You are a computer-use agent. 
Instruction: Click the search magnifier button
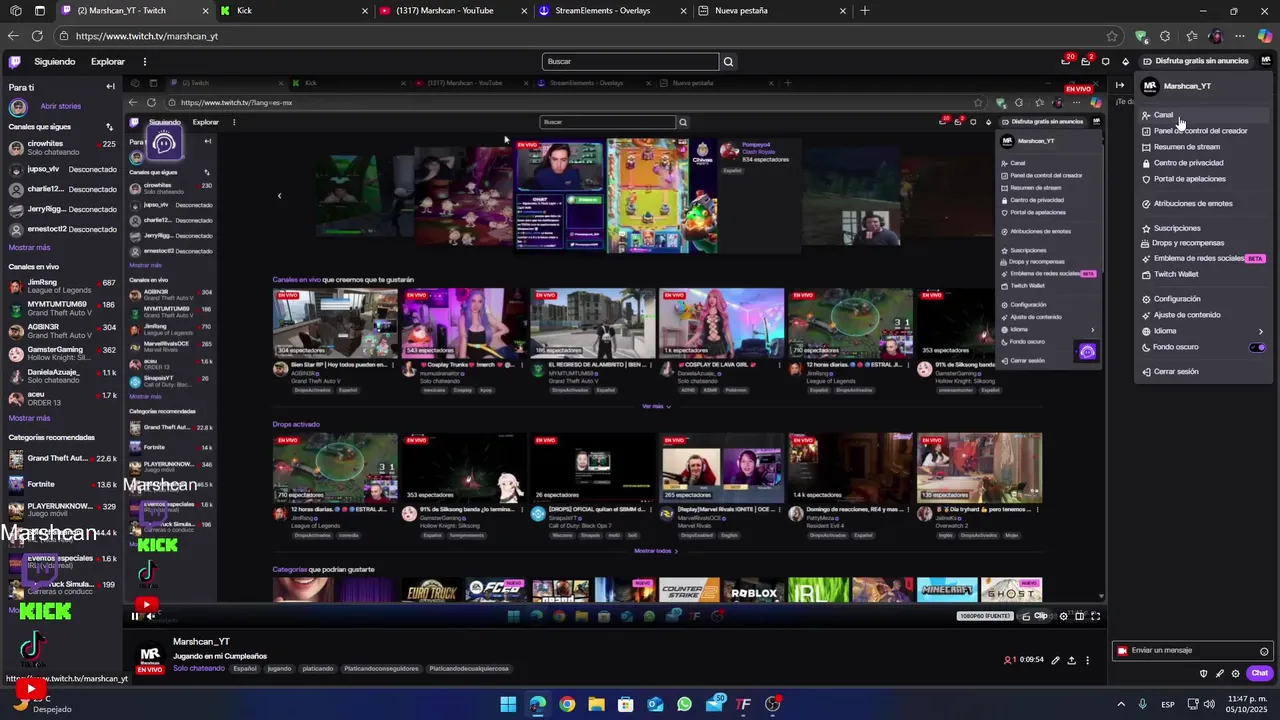pos(728,62)
